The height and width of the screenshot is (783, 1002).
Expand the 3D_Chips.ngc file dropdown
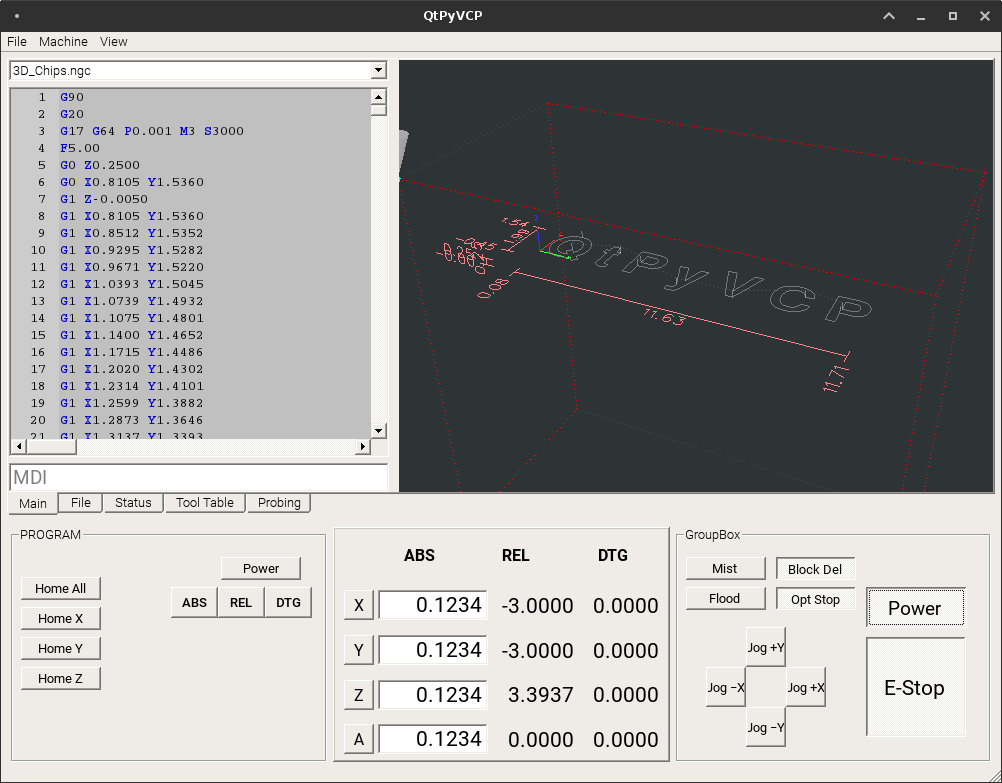tap(379, 70)
